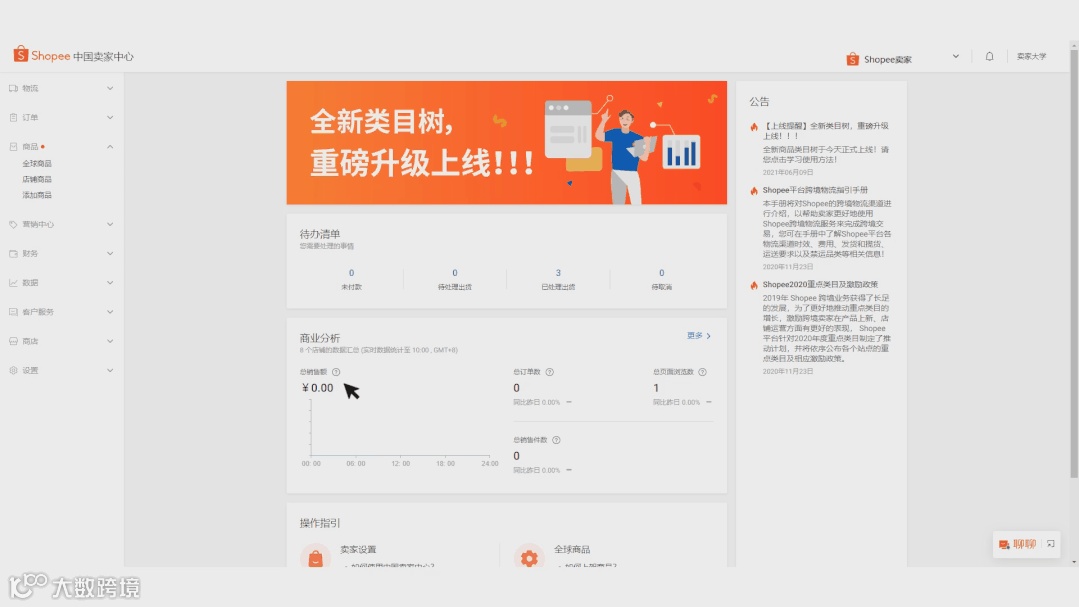
Task: Click the 财务 wallet icon
Action: click(x=13, y=253)
